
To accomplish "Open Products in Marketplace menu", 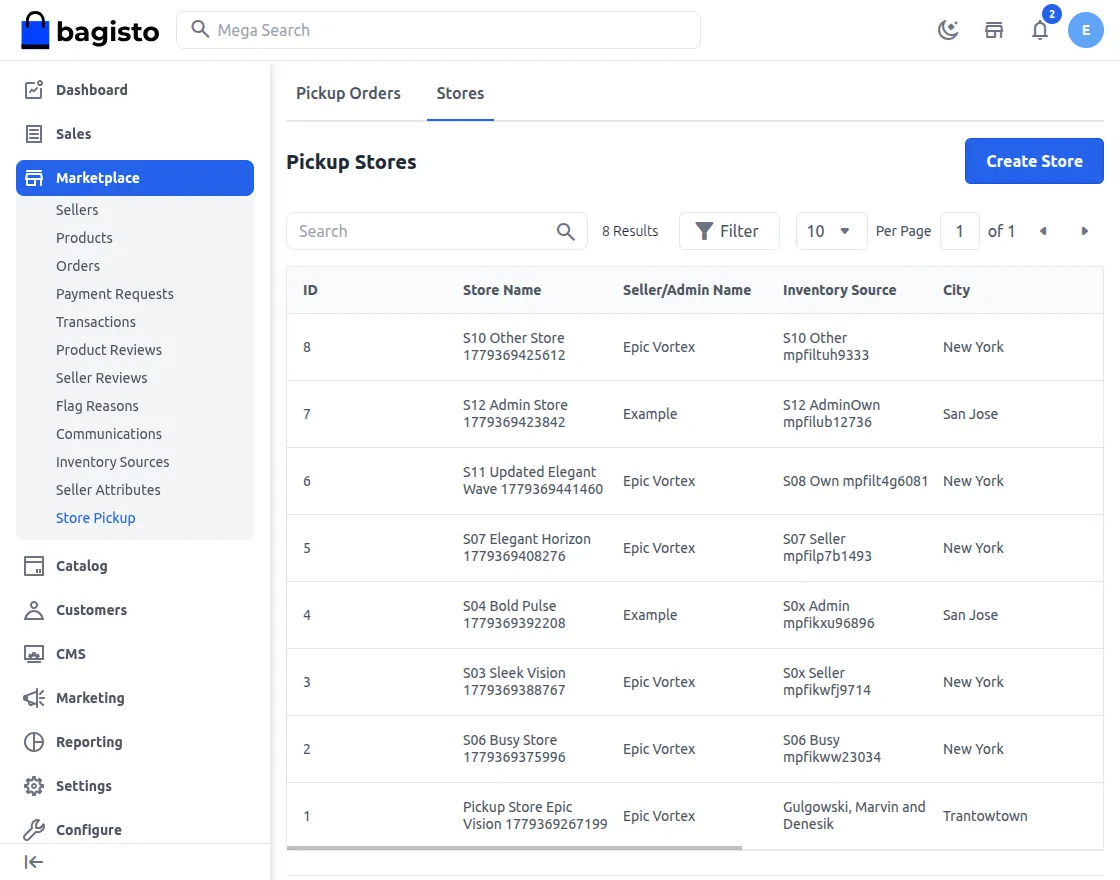I will [84, 238].
